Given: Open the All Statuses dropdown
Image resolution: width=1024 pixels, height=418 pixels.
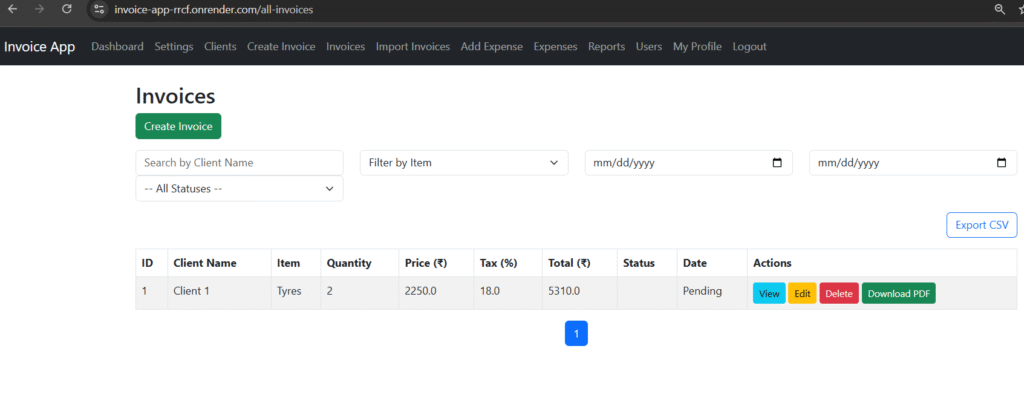Looking at the screenshot, I should [x=239, y=189].
